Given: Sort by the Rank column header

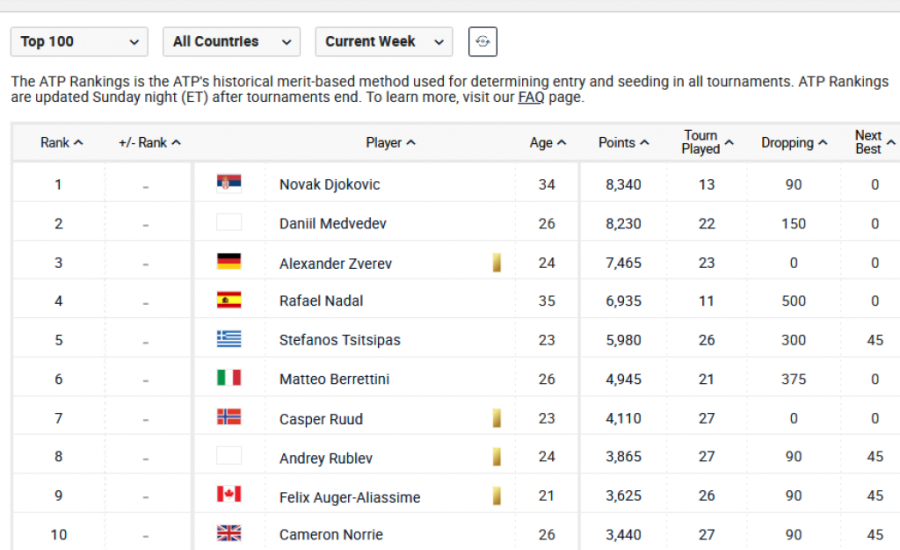Looking at the screenshot, I should click(61, 142).
